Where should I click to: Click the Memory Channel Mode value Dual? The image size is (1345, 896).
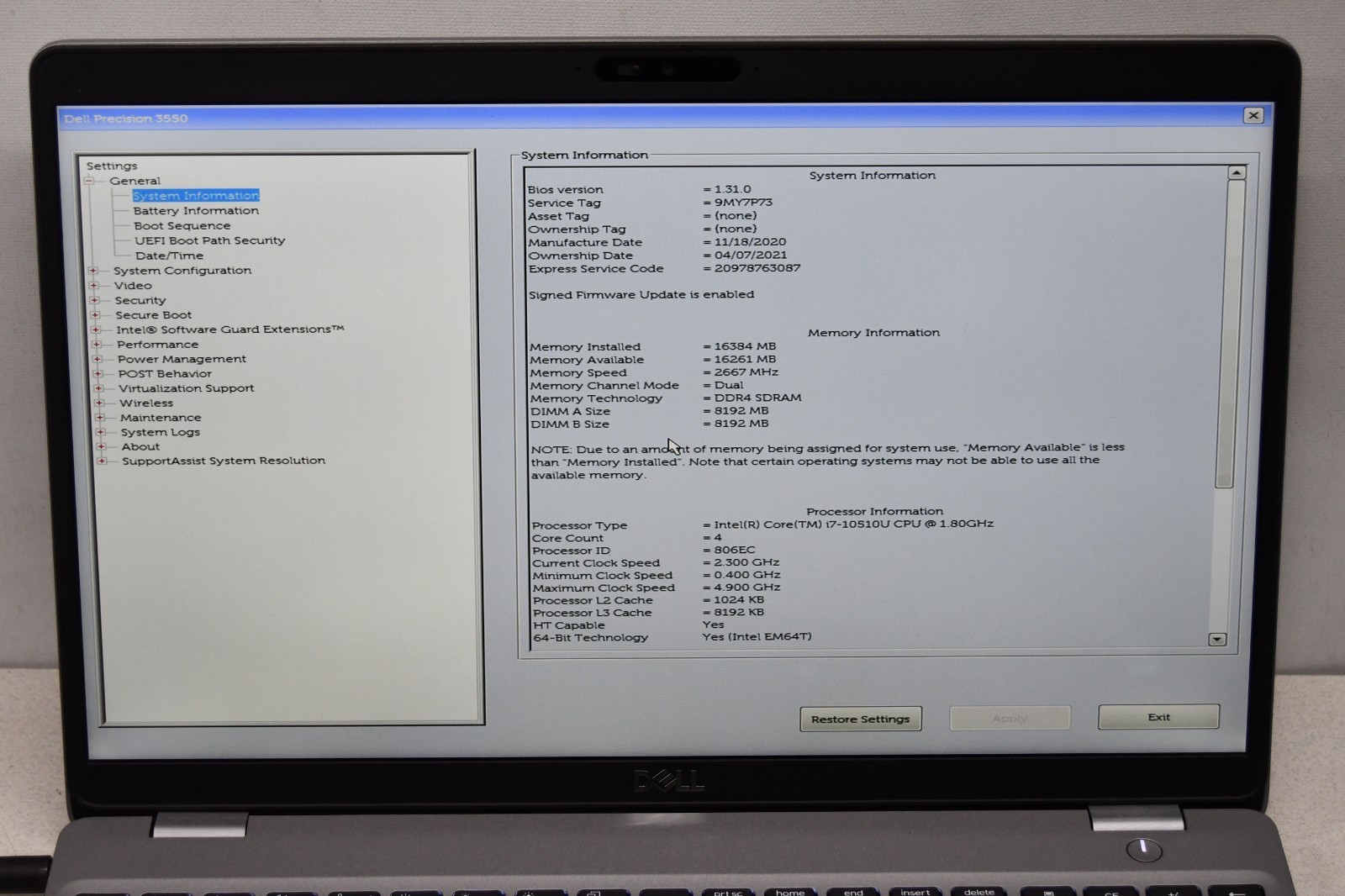click(729, 385)
